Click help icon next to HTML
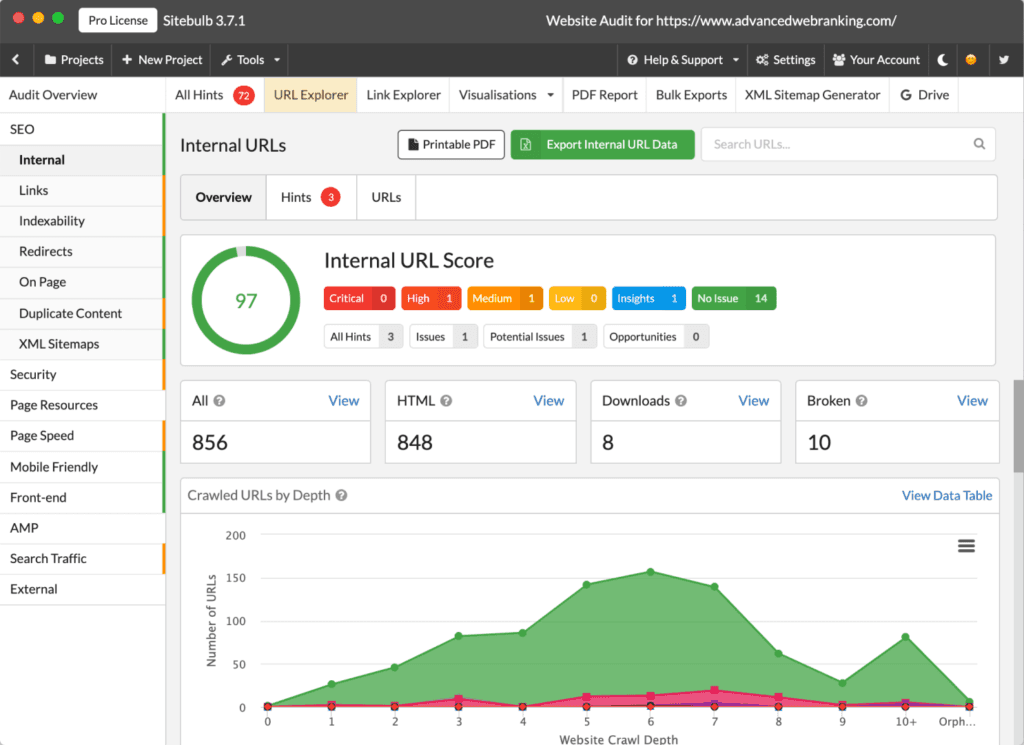 pos(446,401)
